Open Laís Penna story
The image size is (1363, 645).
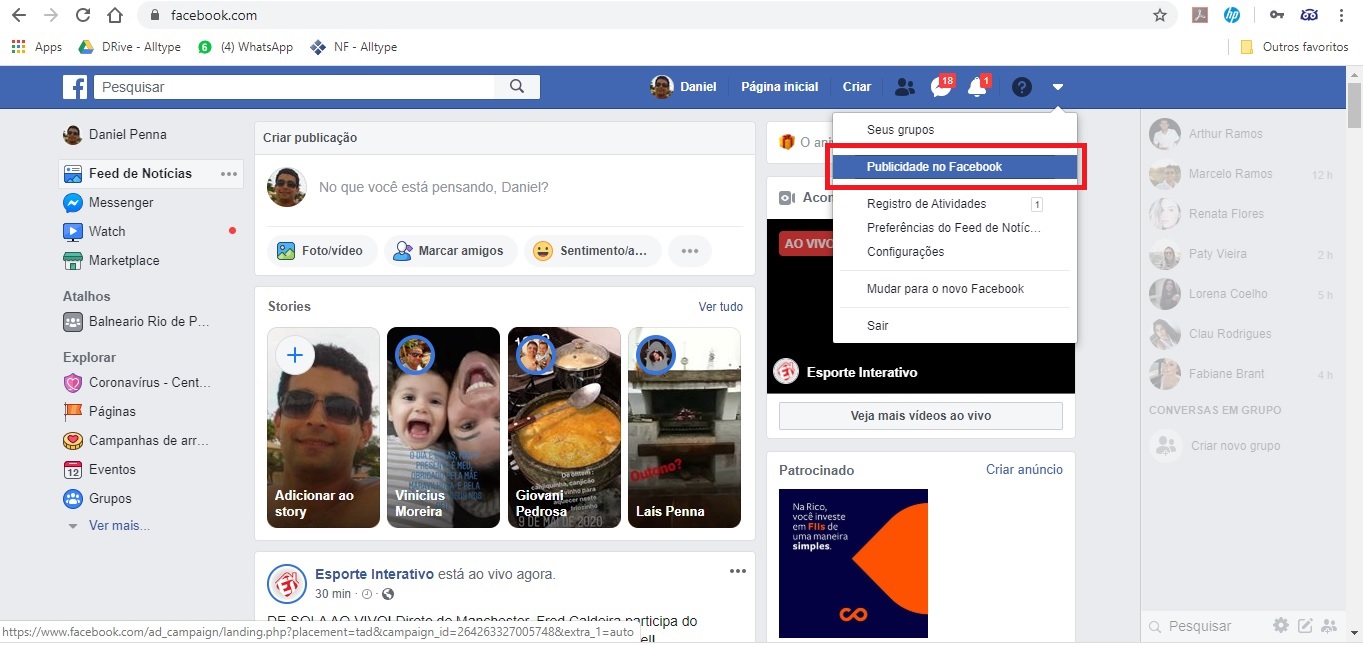[684, 427]
